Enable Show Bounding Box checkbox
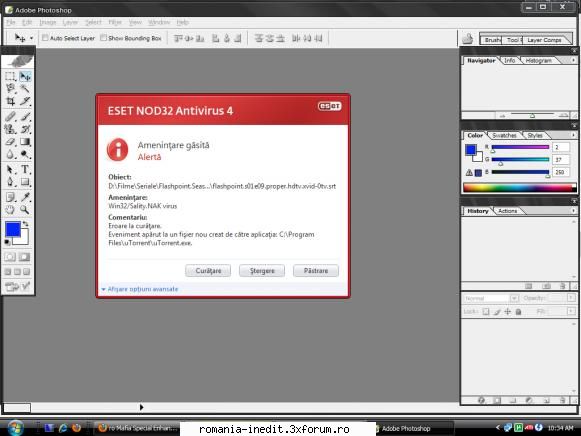This screenshot has height=436, width=581. tap(103, 38)
